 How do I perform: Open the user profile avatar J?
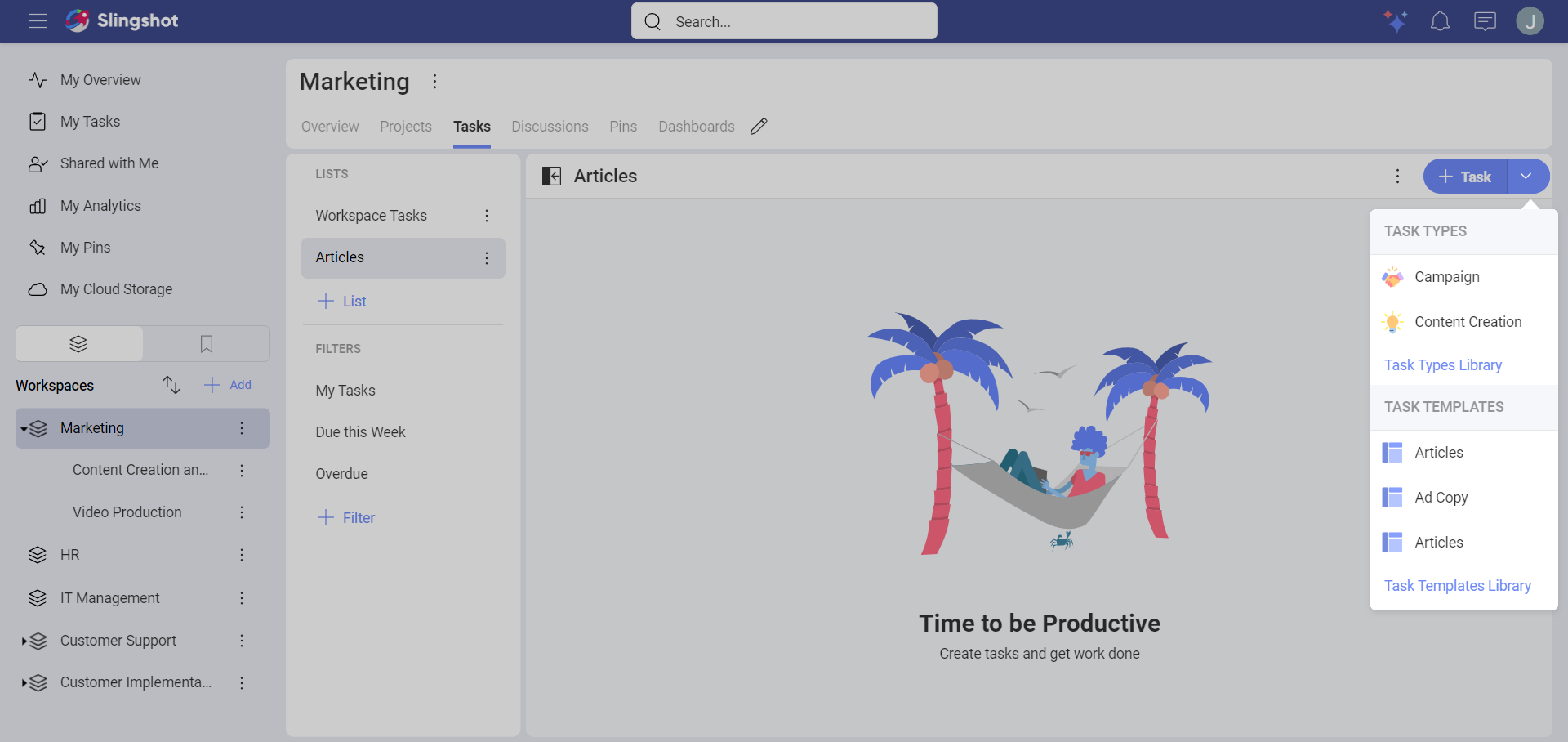click(1530, 21)
